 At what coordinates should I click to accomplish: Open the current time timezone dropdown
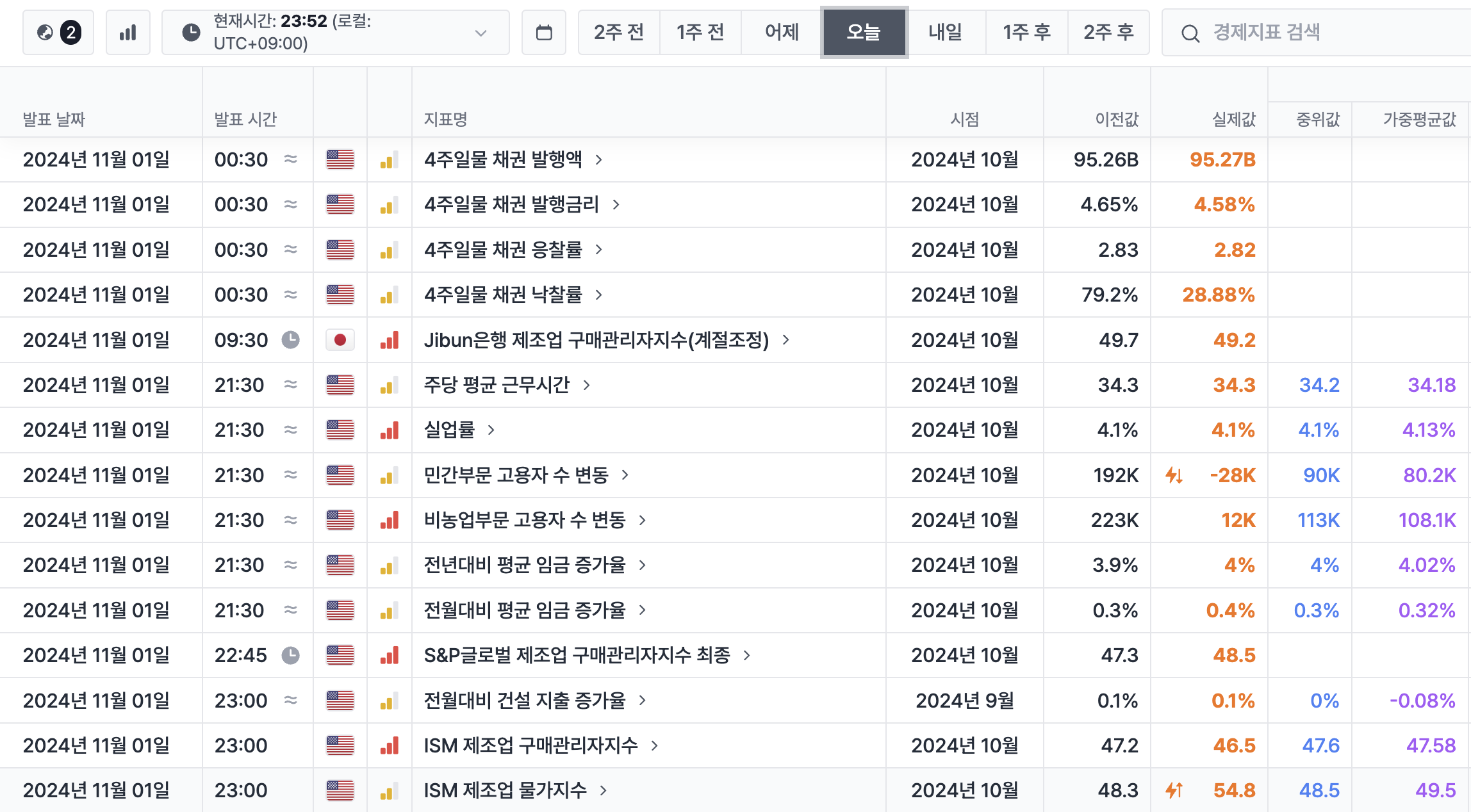pyautogui.click(x=481, y=33)
